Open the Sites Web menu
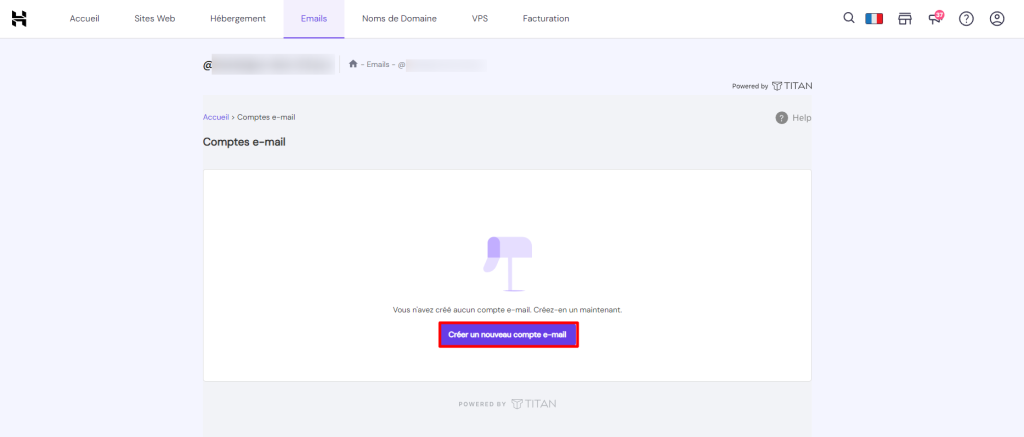Viewport: 1024px width, 437px height. pyautogui.click(x=154, y=18)
